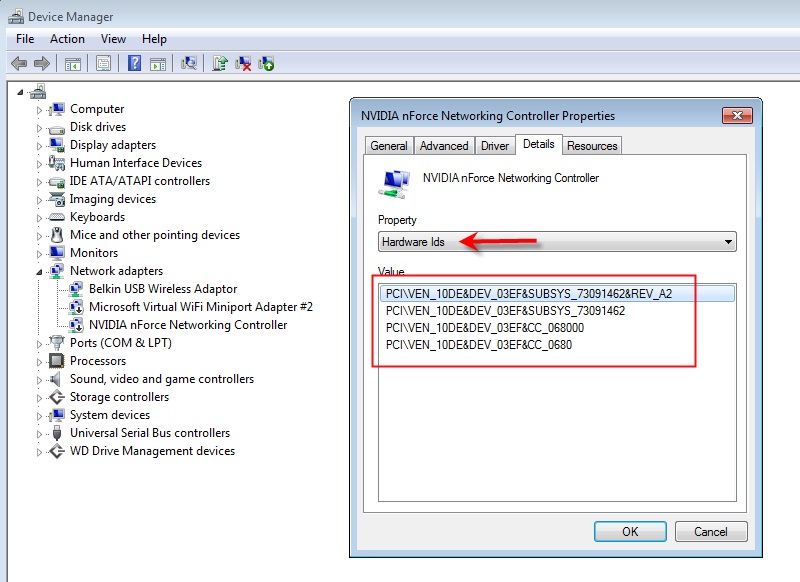800x582 pixels.
Task: Open the Action menu
Action: click(x=67, y=39)
